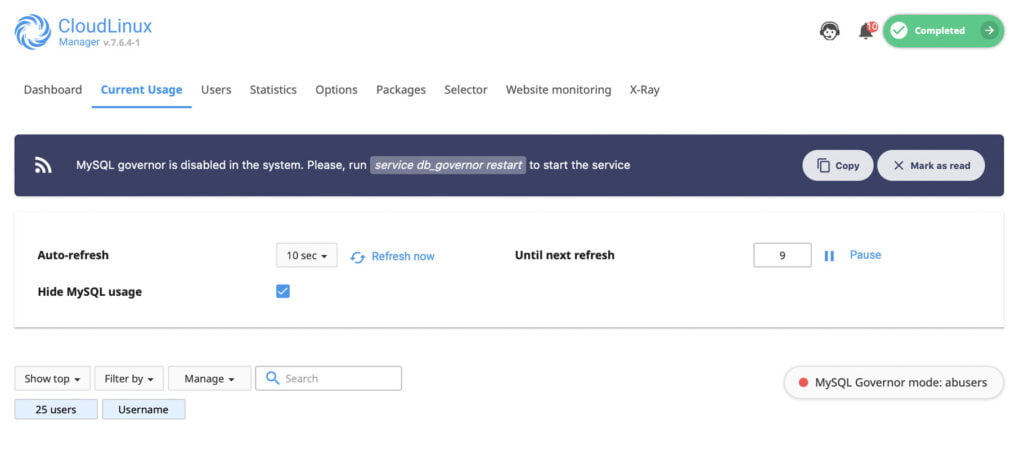Switch to the Selector tab
1024x451 pixels.
(466, 90)
